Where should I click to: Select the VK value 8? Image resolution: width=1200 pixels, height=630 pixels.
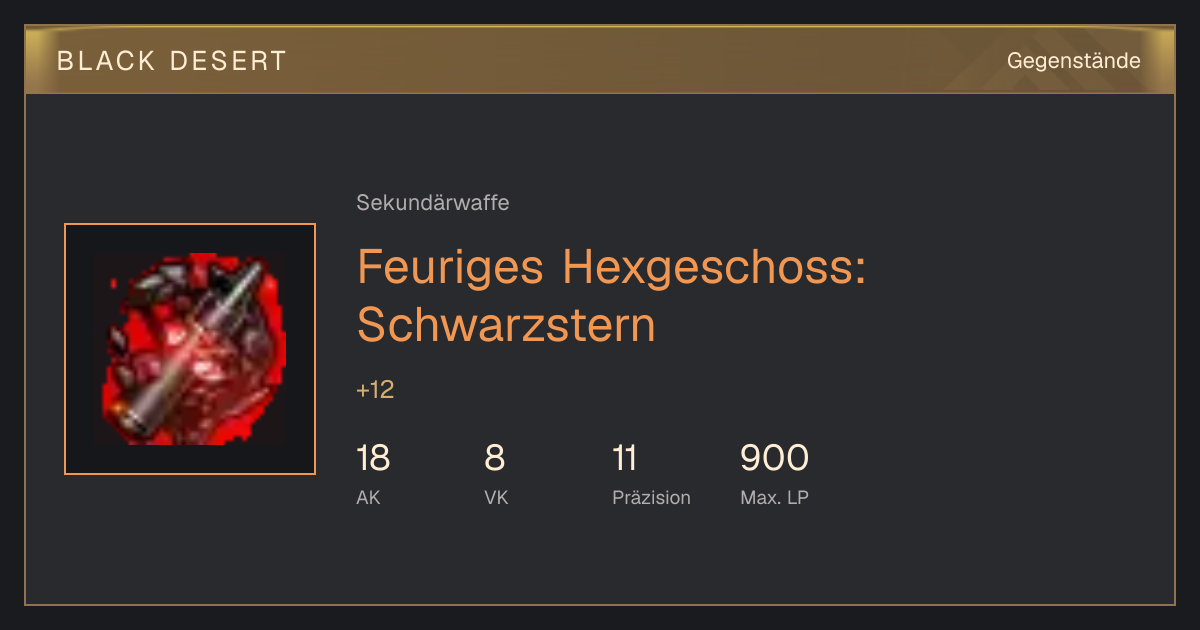(494, 459)
